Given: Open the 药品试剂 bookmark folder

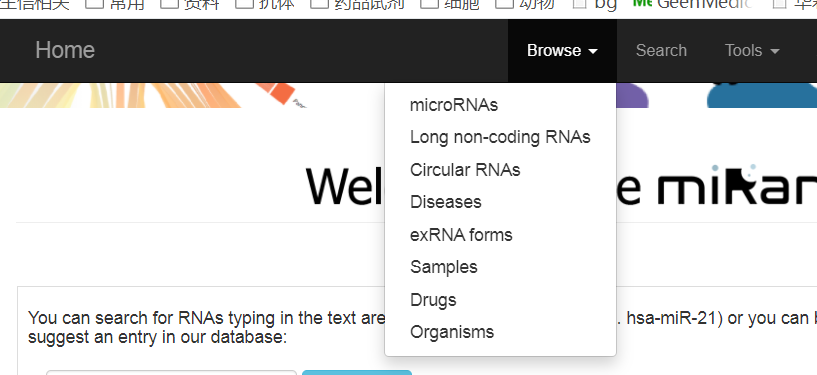Looking at the screenshot, I should point(357,4).
